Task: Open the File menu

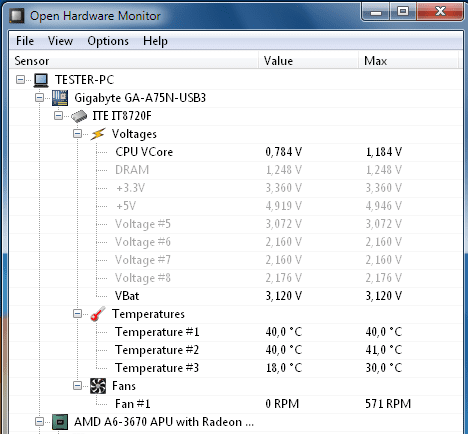Action: (x=25, y=41)
